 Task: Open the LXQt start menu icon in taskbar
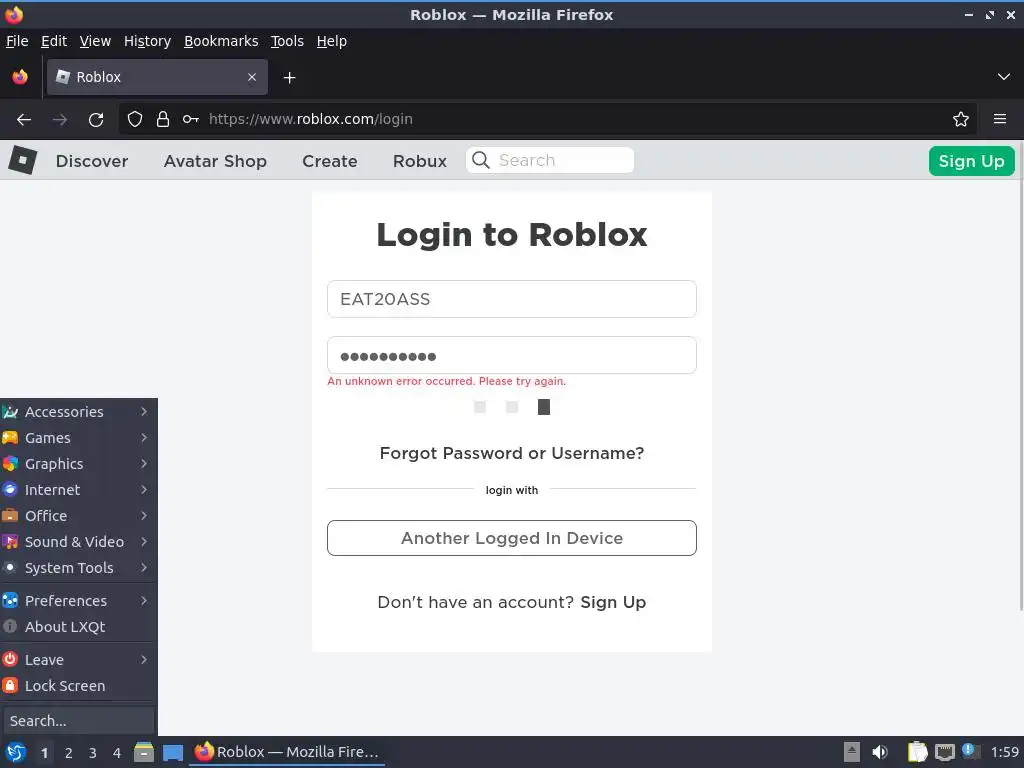click(x=16, y=752)
